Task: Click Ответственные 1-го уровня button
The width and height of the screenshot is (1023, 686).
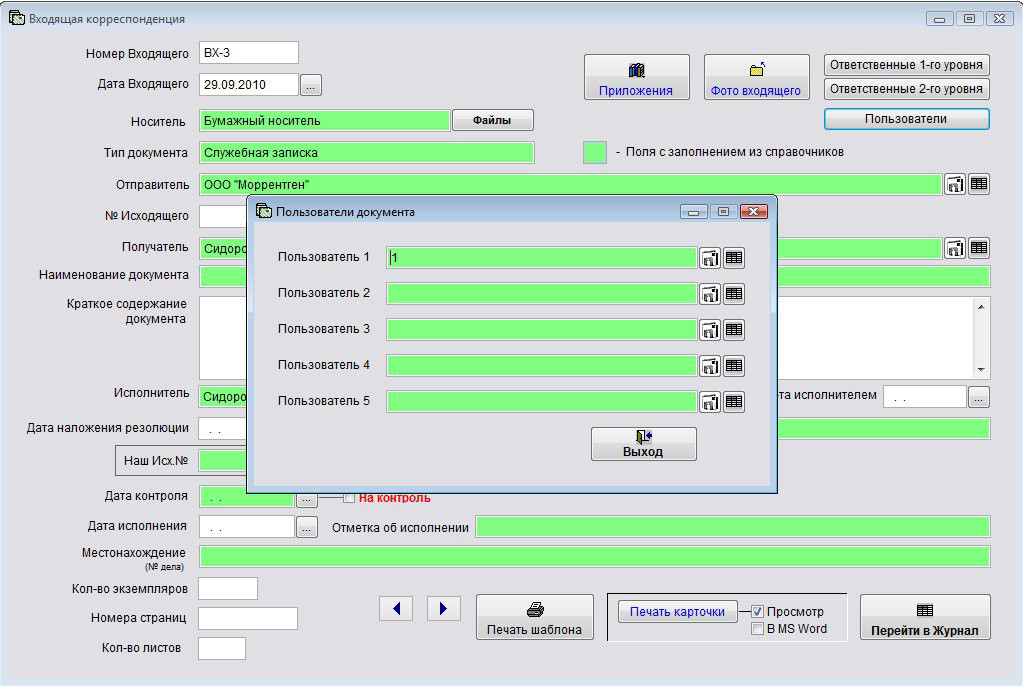Action: [906, 65]
